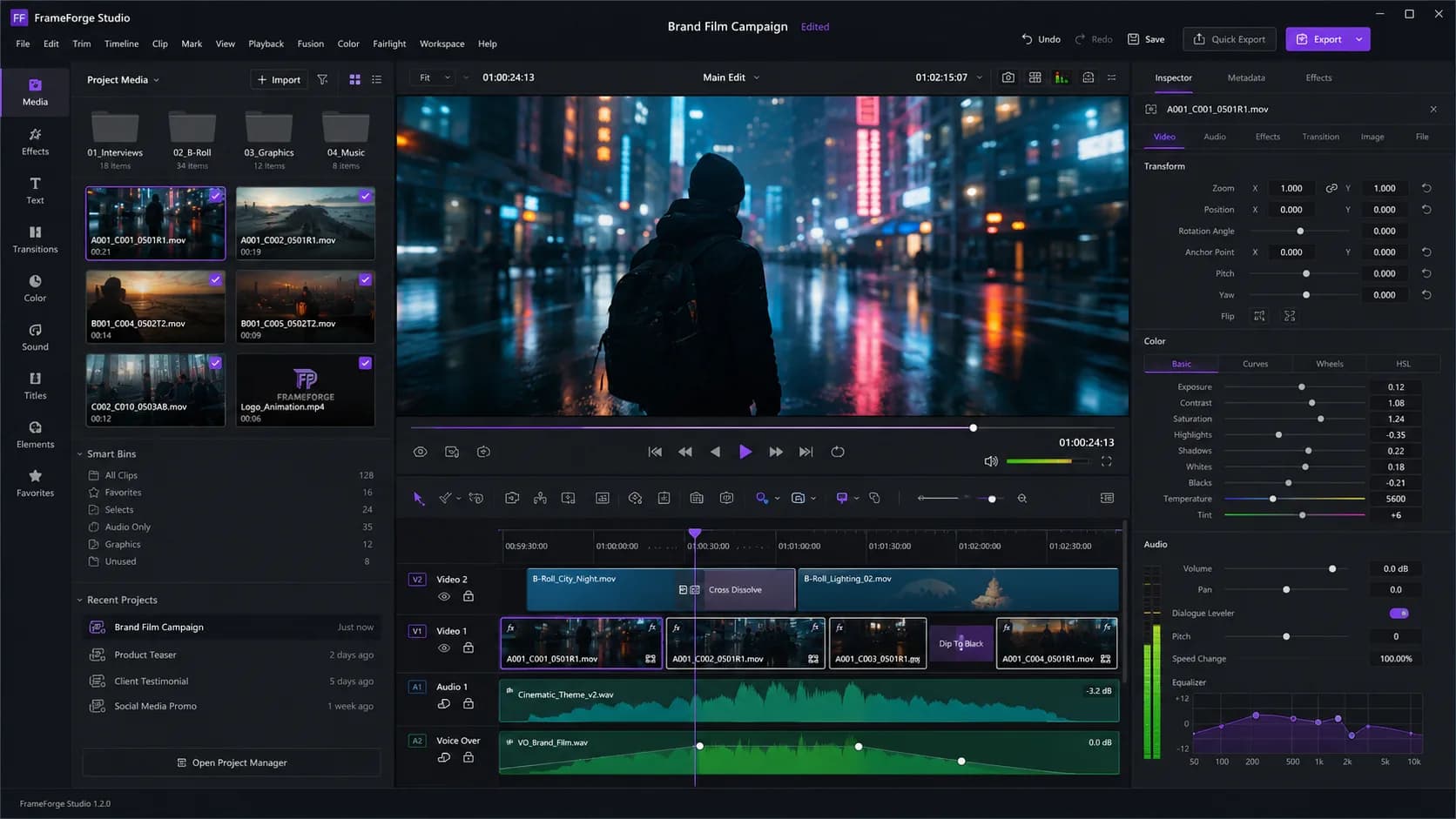Click the Undo button
Screen dimensions: 1456x819
pos(1041,39)
